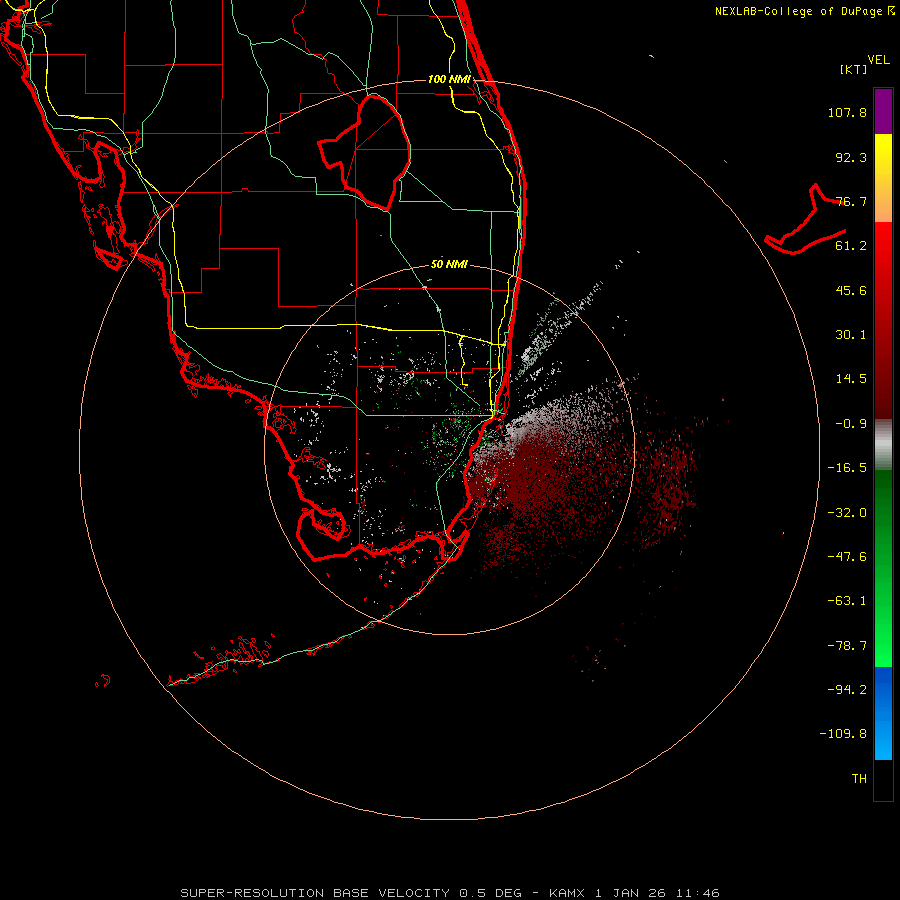Click the Super-Resolution Base Velocity caption text
The height and width of the screenshot is (900, 900).
pos(449,893)
